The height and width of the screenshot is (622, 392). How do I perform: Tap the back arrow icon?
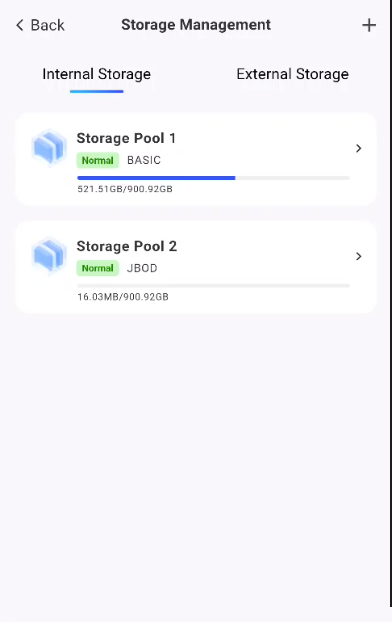(x=20, y=25)
